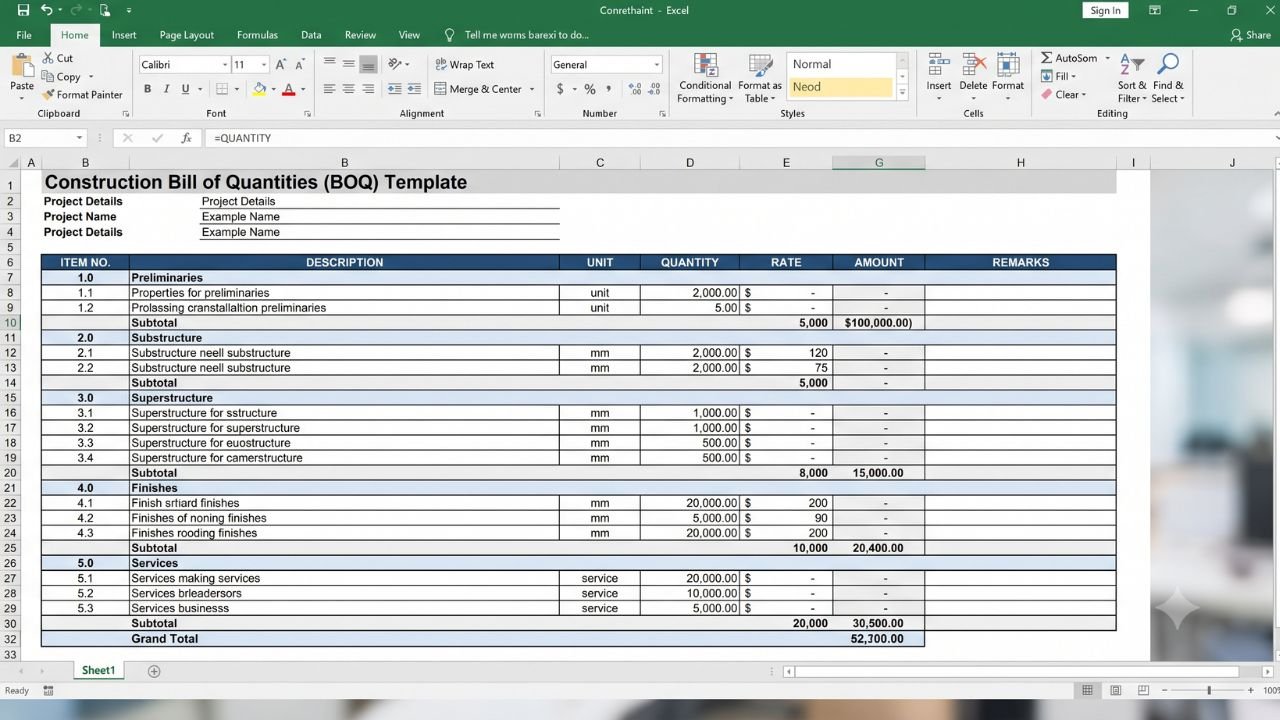Click the Cut scissors icon
Viewport: 1280px width, 720px height.
point(47,58)
